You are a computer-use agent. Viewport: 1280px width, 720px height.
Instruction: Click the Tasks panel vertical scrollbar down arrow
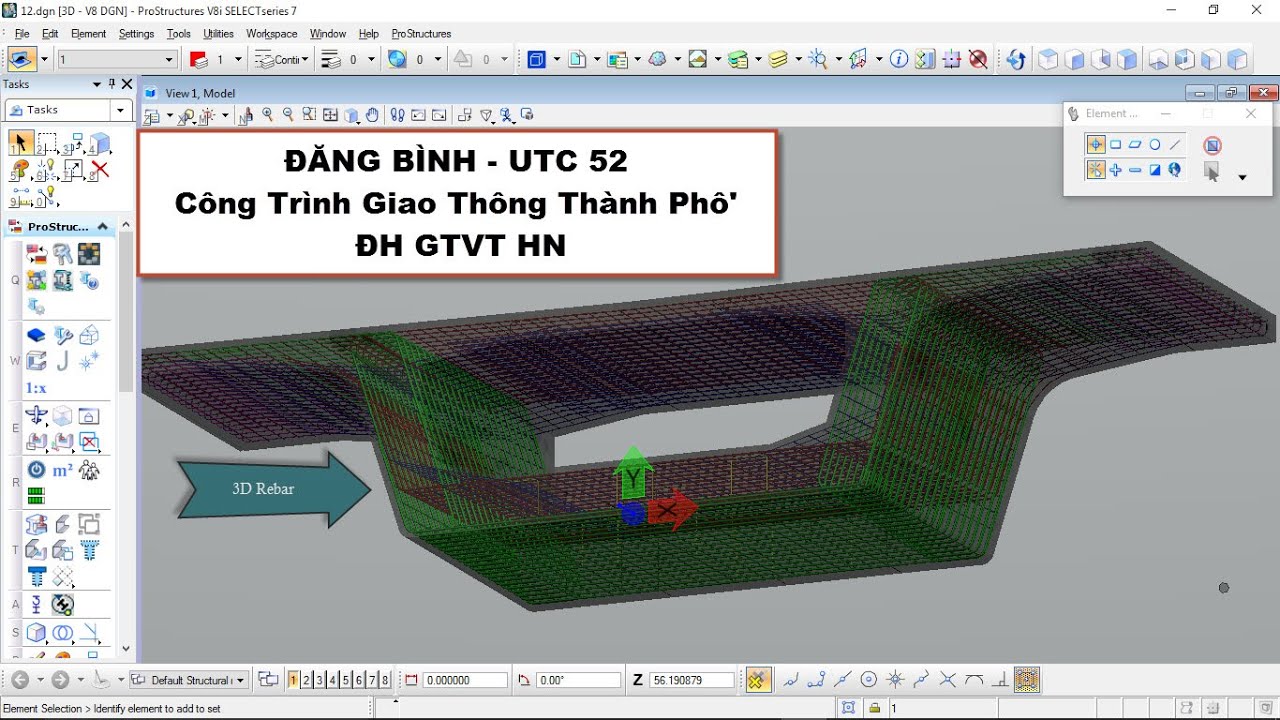[x=125, y=648]
